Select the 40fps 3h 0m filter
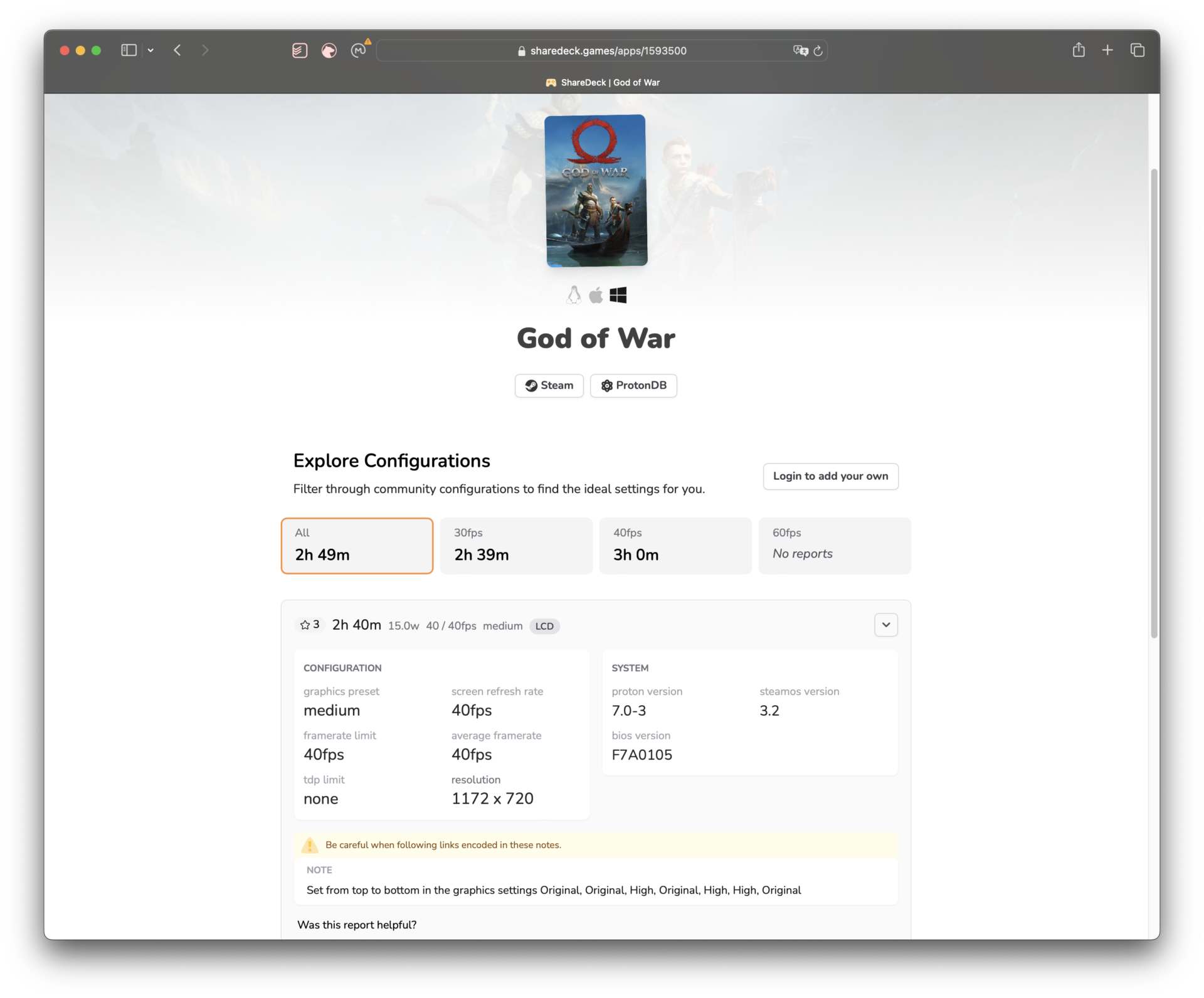Screen dimensions: 1204x998 675,546
